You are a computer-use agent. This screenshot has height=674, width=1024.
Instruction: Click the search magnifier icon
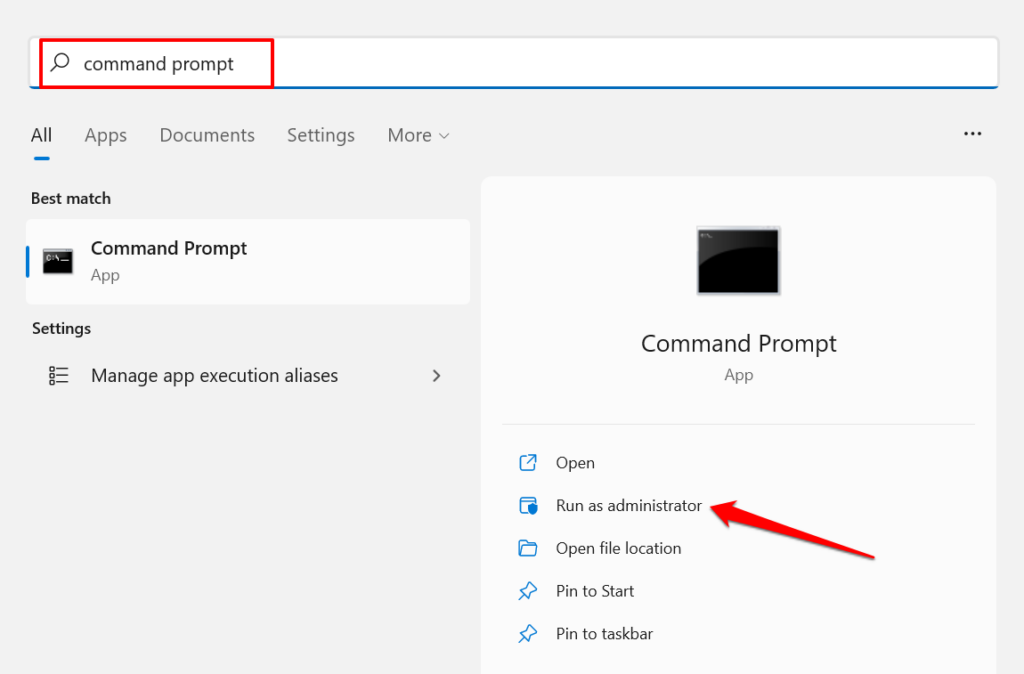click(x=61, y=63)
